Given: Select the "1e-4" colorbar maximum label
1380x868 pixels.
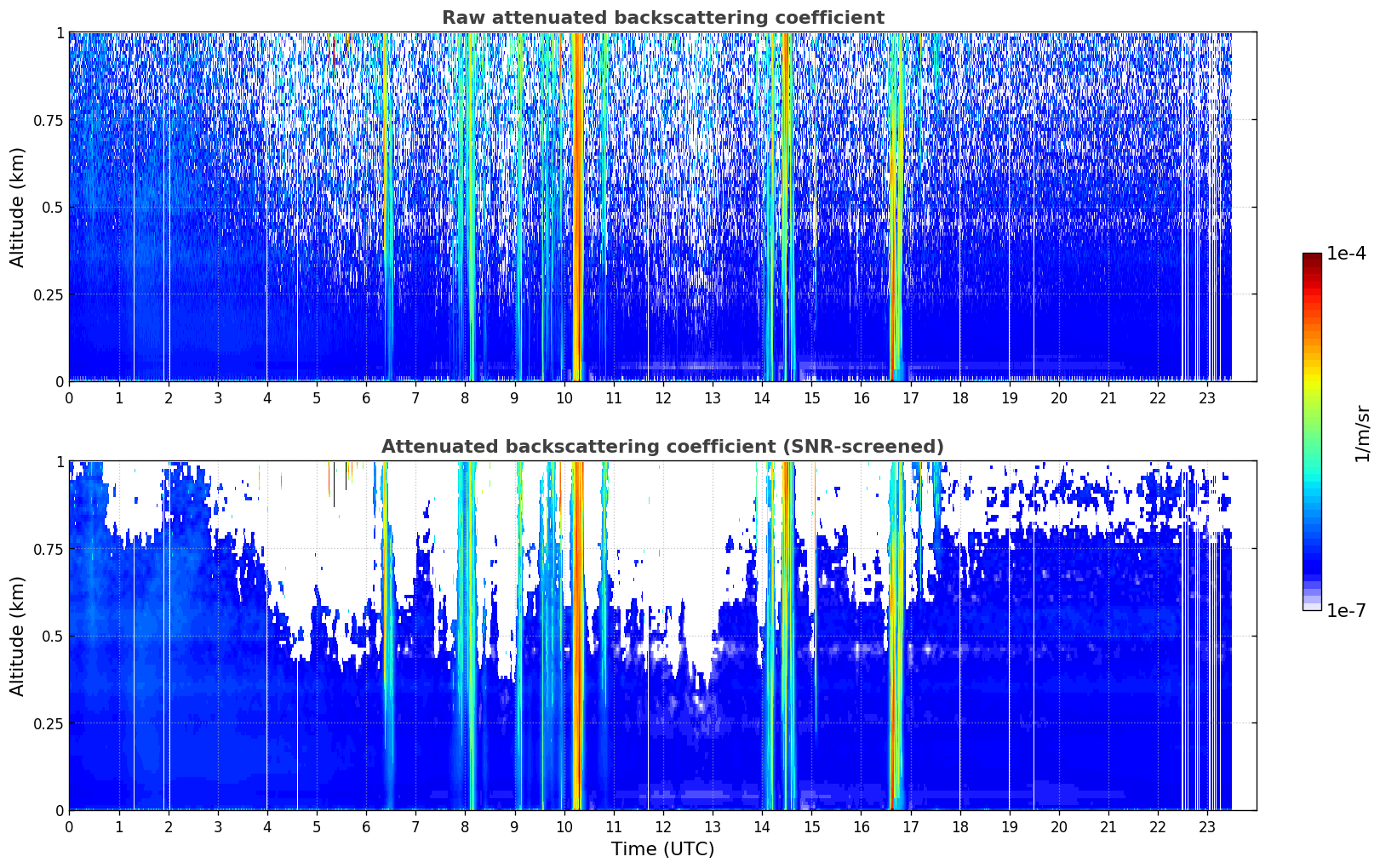Looking at the screenshot, I should (1346, 254).
